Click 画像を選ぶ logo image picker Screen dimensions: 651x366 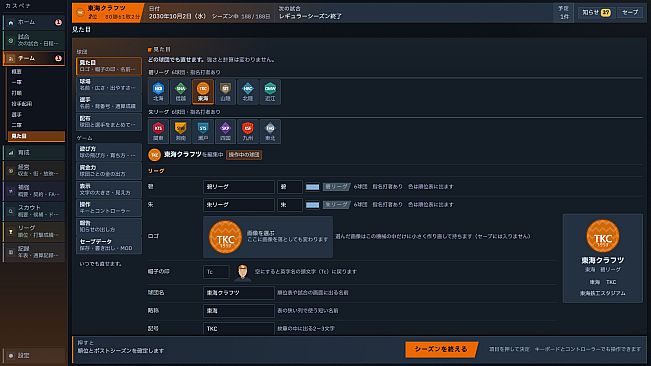[x=268, y=237]
